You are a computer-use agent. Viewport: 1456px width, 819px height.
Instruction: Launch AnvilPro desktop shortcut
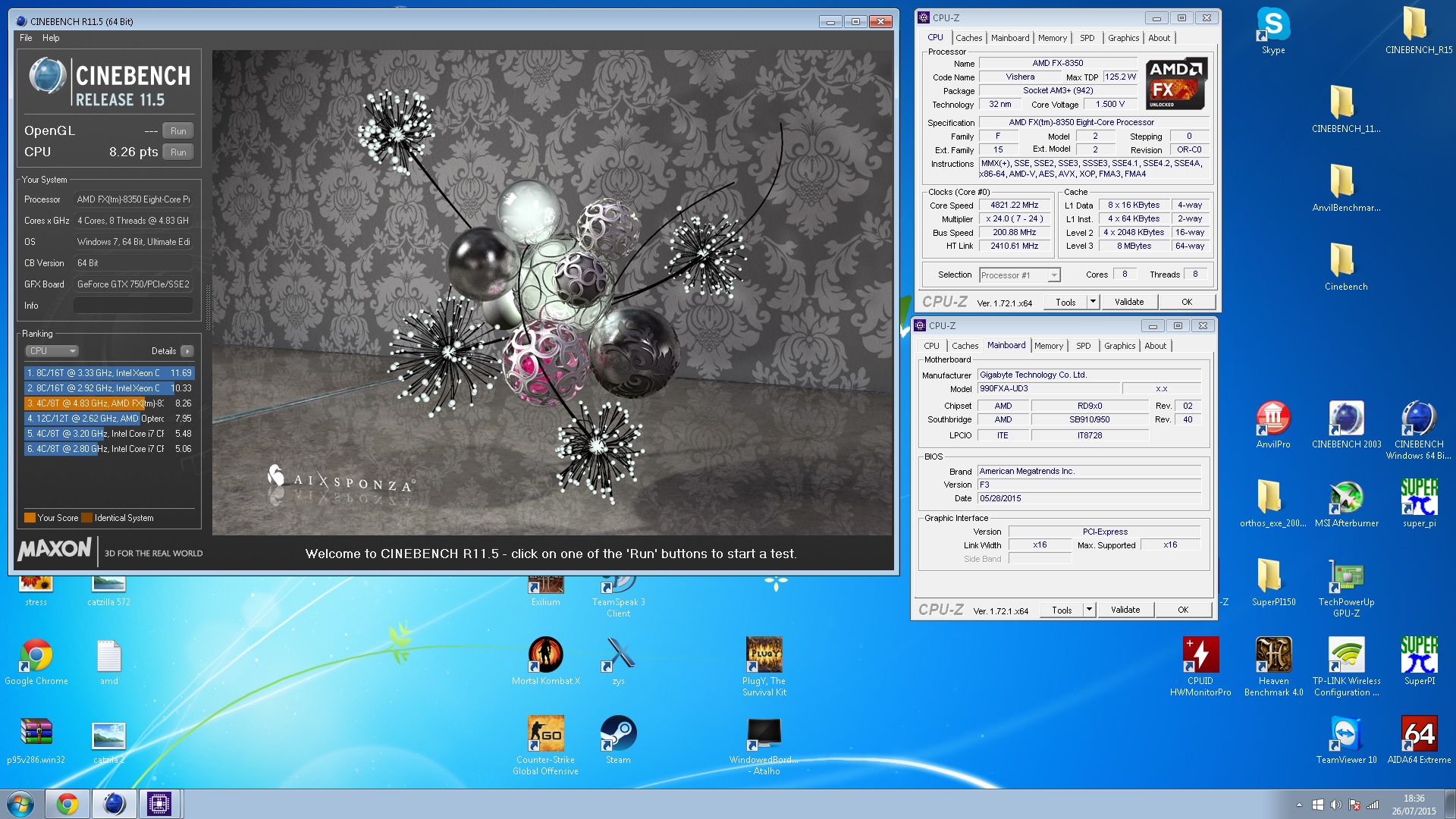[x=1273, y=425]
